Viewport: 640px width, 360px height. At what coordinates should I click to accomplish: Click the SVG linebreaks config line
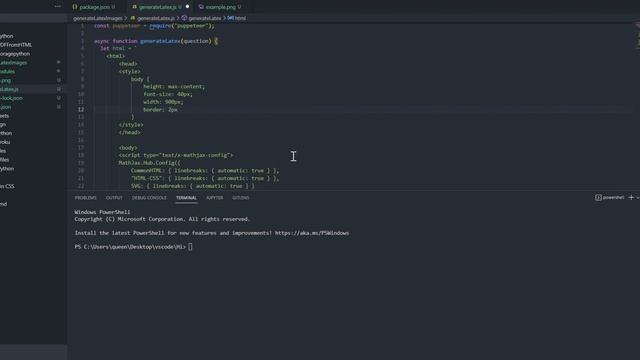tap(193, 186)
